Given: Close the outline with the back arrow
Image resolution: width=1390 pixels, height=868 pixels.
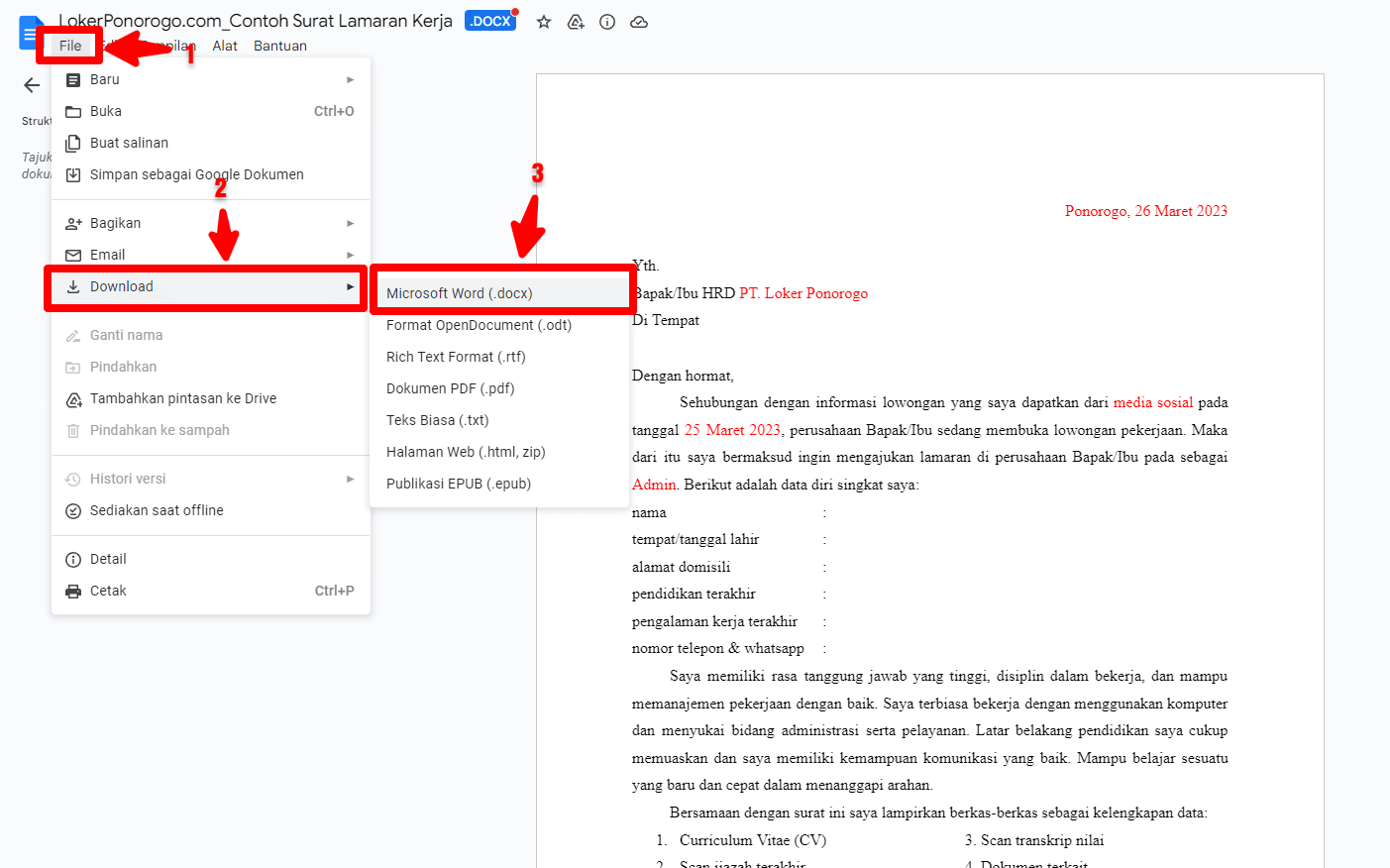Looking at the screenshot, I should (32, 85).
